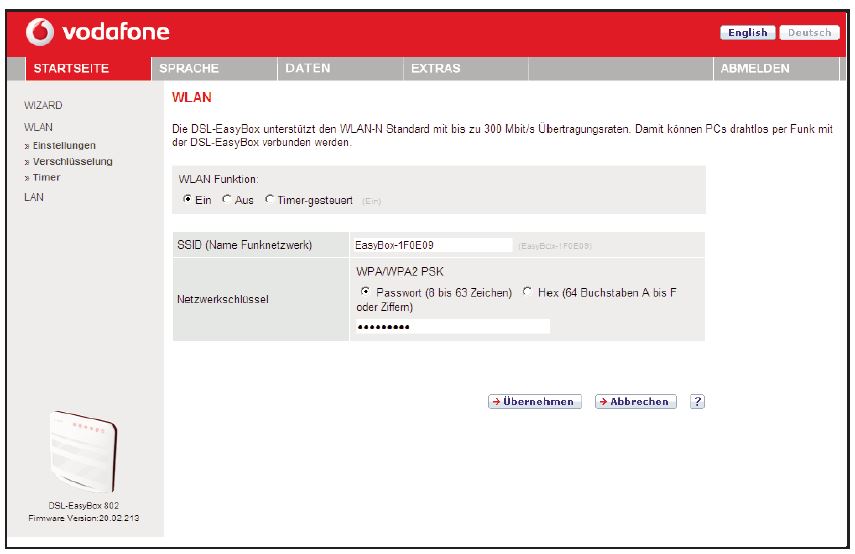
Task: Click the Abbrechen button
Action: (635, 402)
